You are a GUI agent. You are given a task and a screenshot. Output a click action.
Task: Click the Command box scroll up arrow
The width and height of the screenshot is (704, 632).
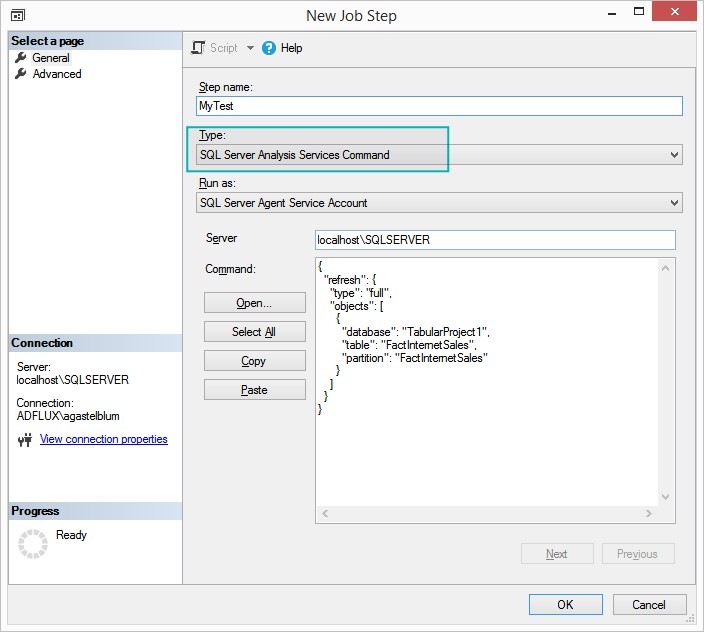[x=666, y=268]
